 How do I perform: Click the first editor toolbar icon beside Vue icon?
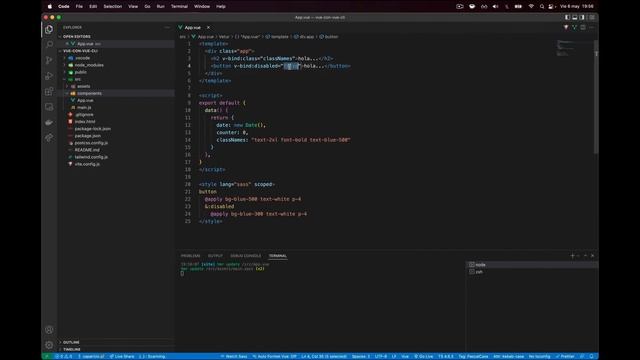tap(566, 27)
